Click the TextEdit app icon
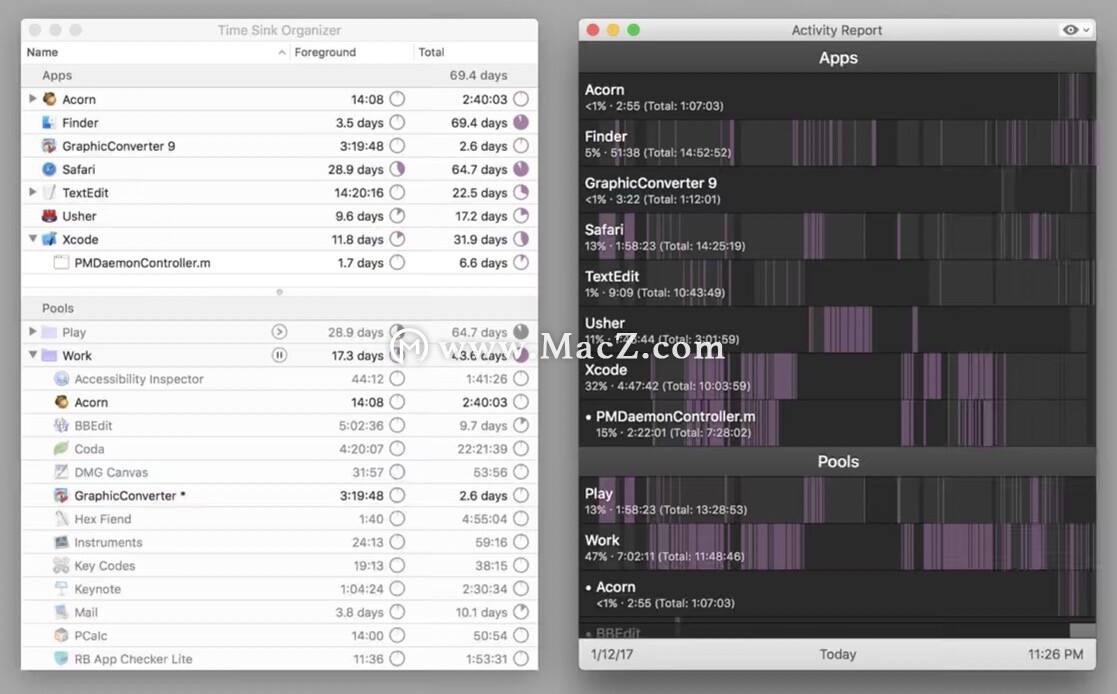 click(x=48, y=192)
